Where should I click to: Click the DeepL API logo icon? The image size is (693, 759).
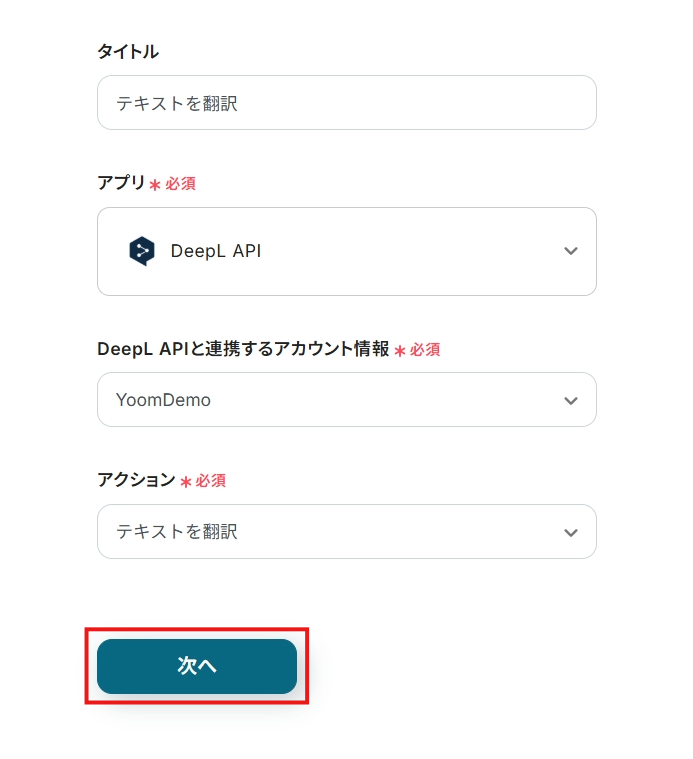142,251
